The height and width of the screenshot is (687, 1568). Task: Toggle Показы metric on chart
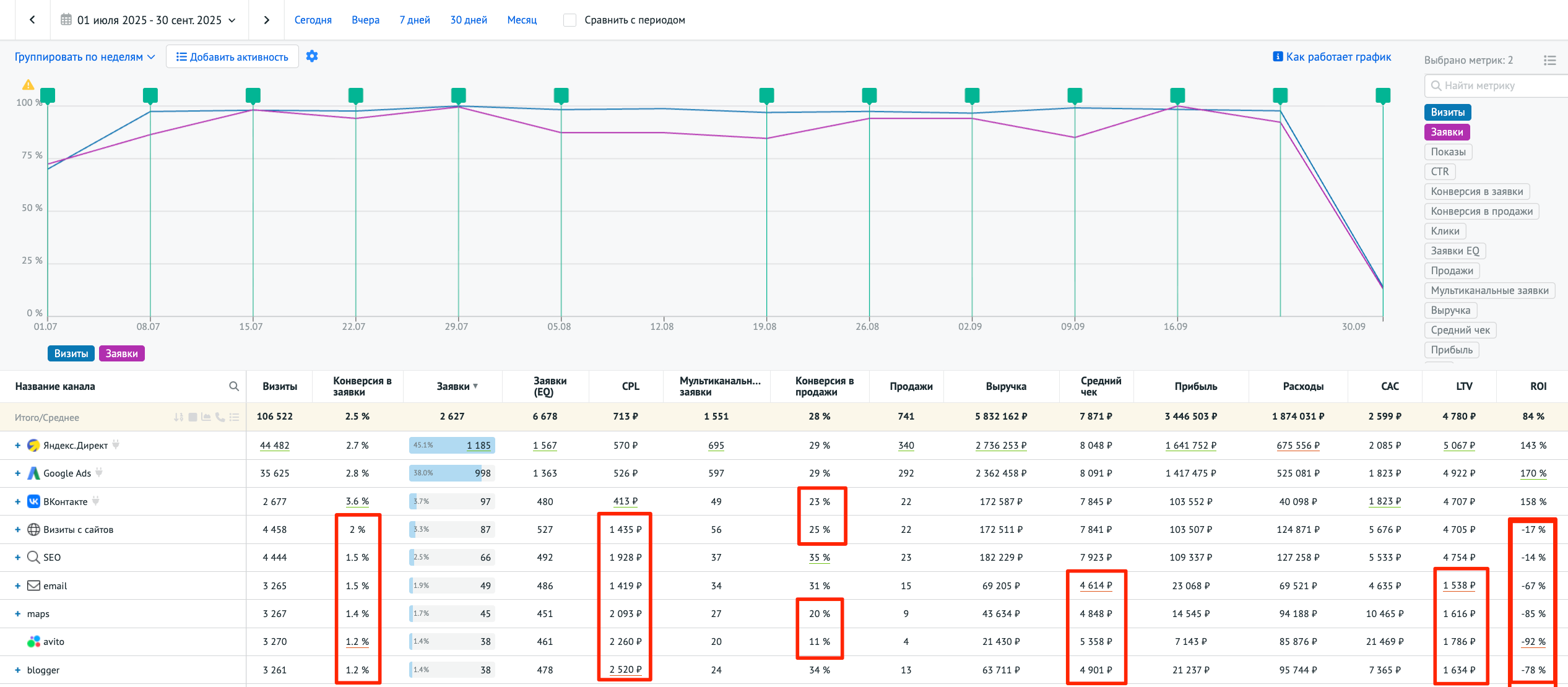pyautogui.click(x=1448, y=152)
